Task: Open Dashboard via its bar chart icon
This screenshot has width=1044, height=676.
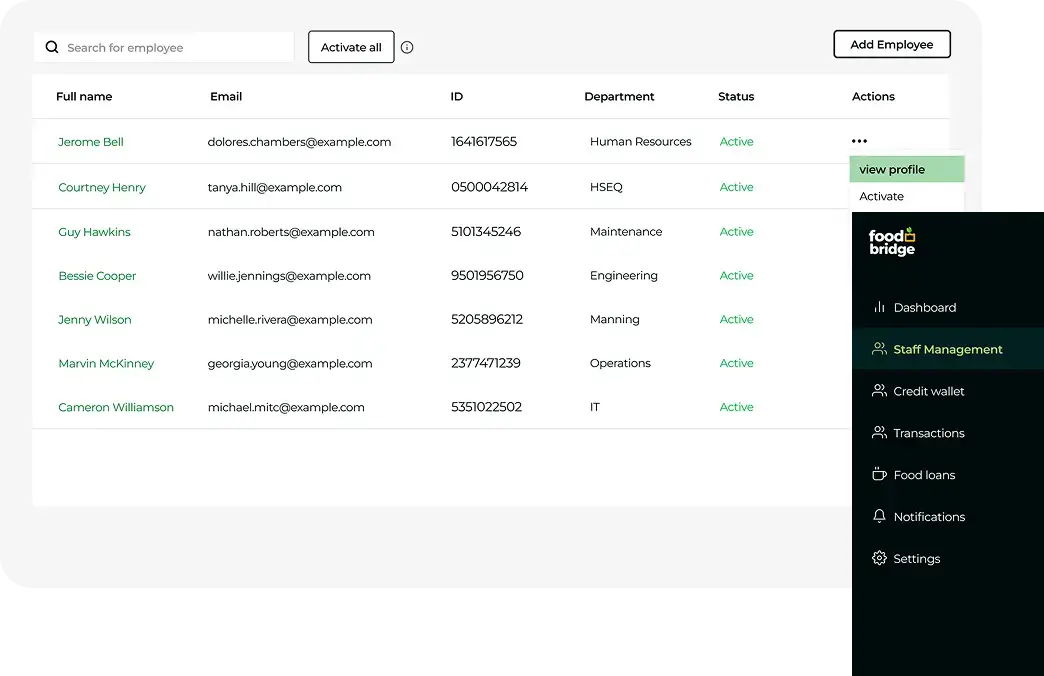Action: pos(879,307)
